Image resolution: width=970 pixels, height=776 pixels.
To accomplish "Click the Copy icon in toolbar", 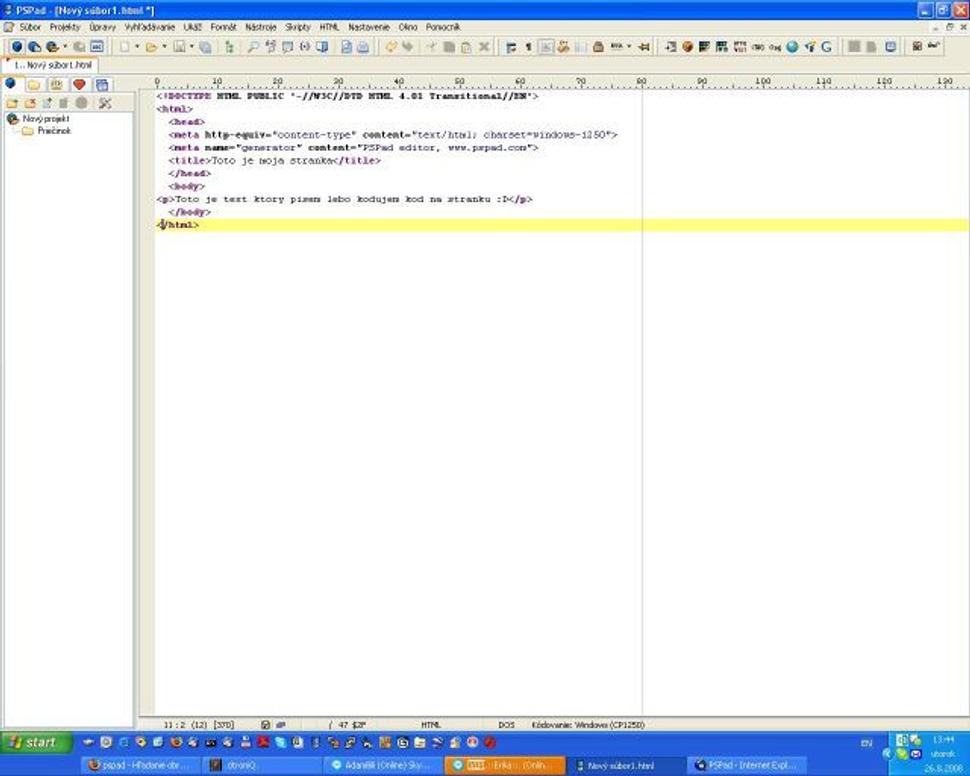I will [x=449, y=47].
